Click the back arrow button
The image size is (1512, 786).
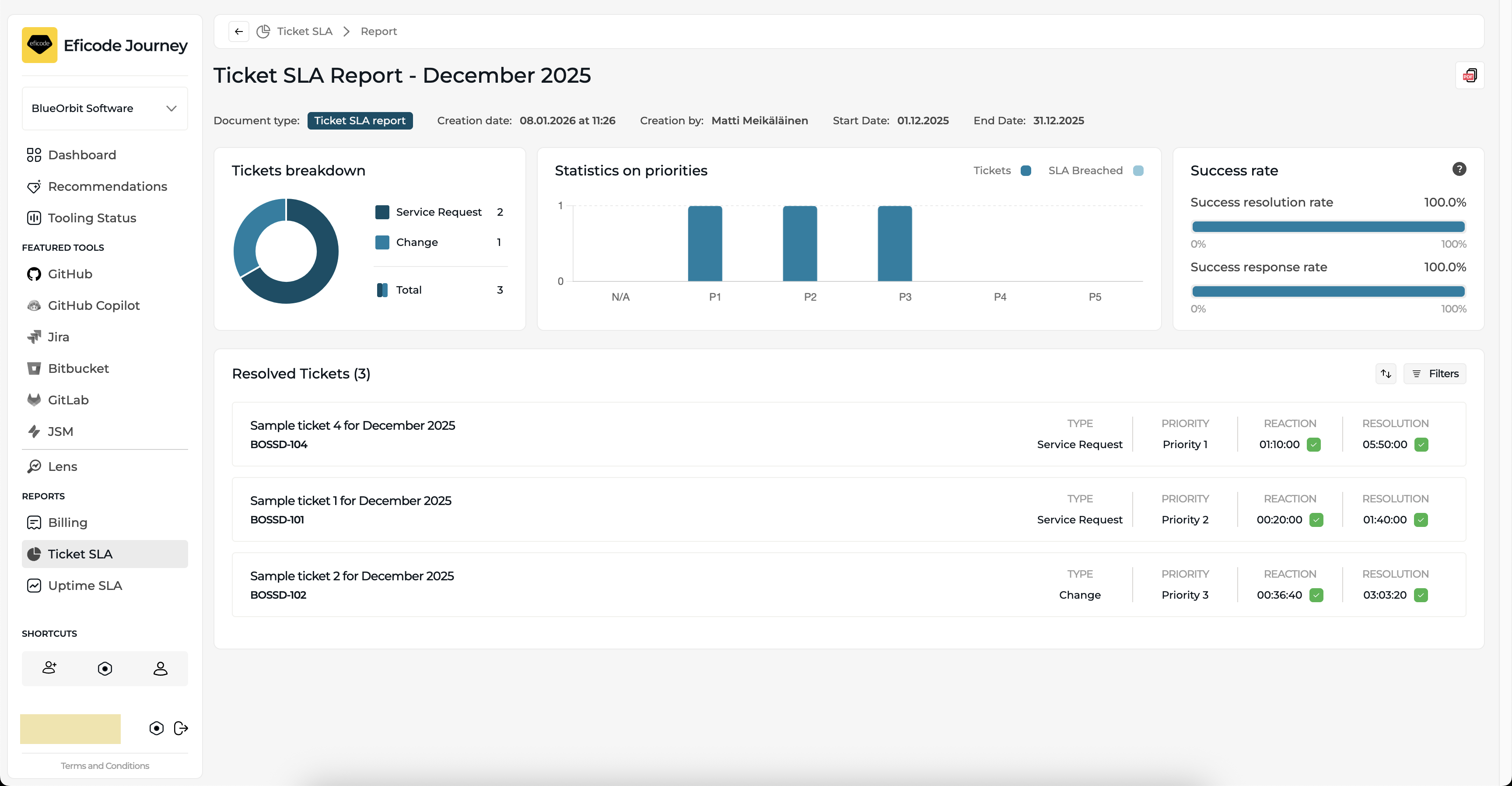pyautogui.click(x=238, y=31)
